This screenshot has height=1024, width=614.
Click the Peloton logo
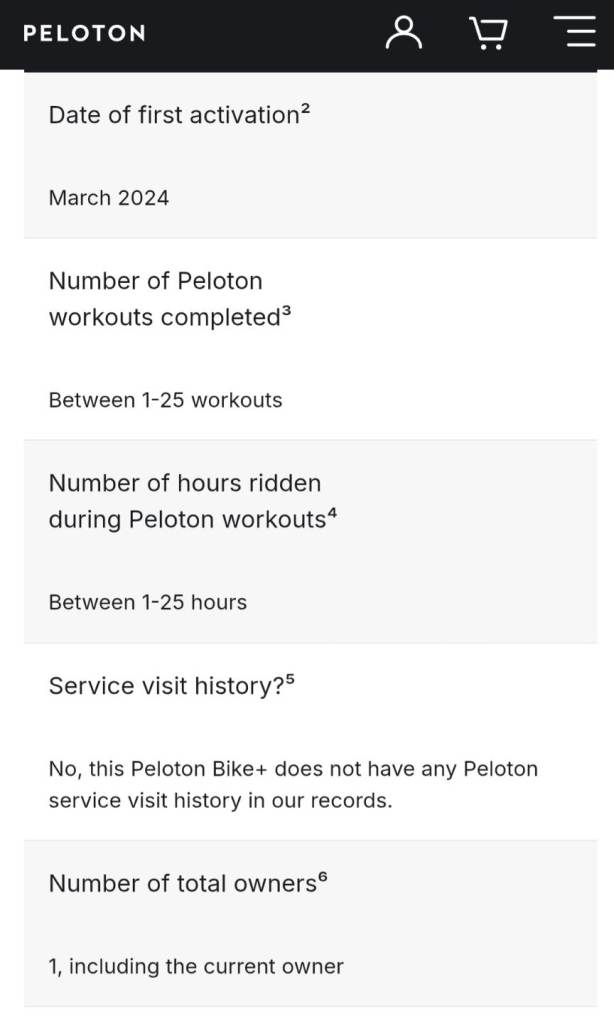(84, 33)
